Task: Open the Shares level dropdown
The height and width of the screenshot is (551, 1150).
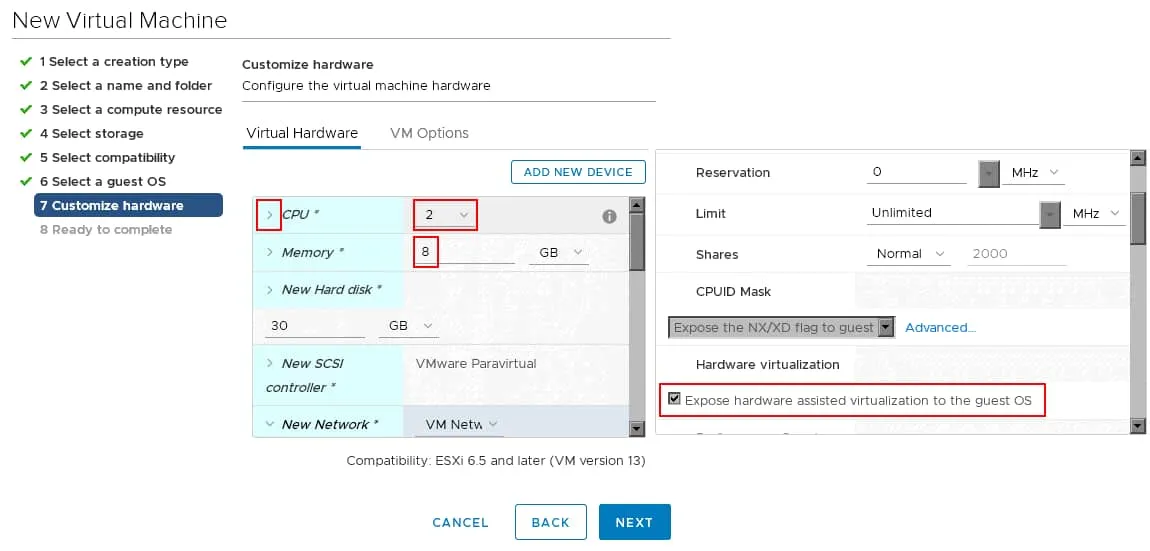Action: pos(910,254)
